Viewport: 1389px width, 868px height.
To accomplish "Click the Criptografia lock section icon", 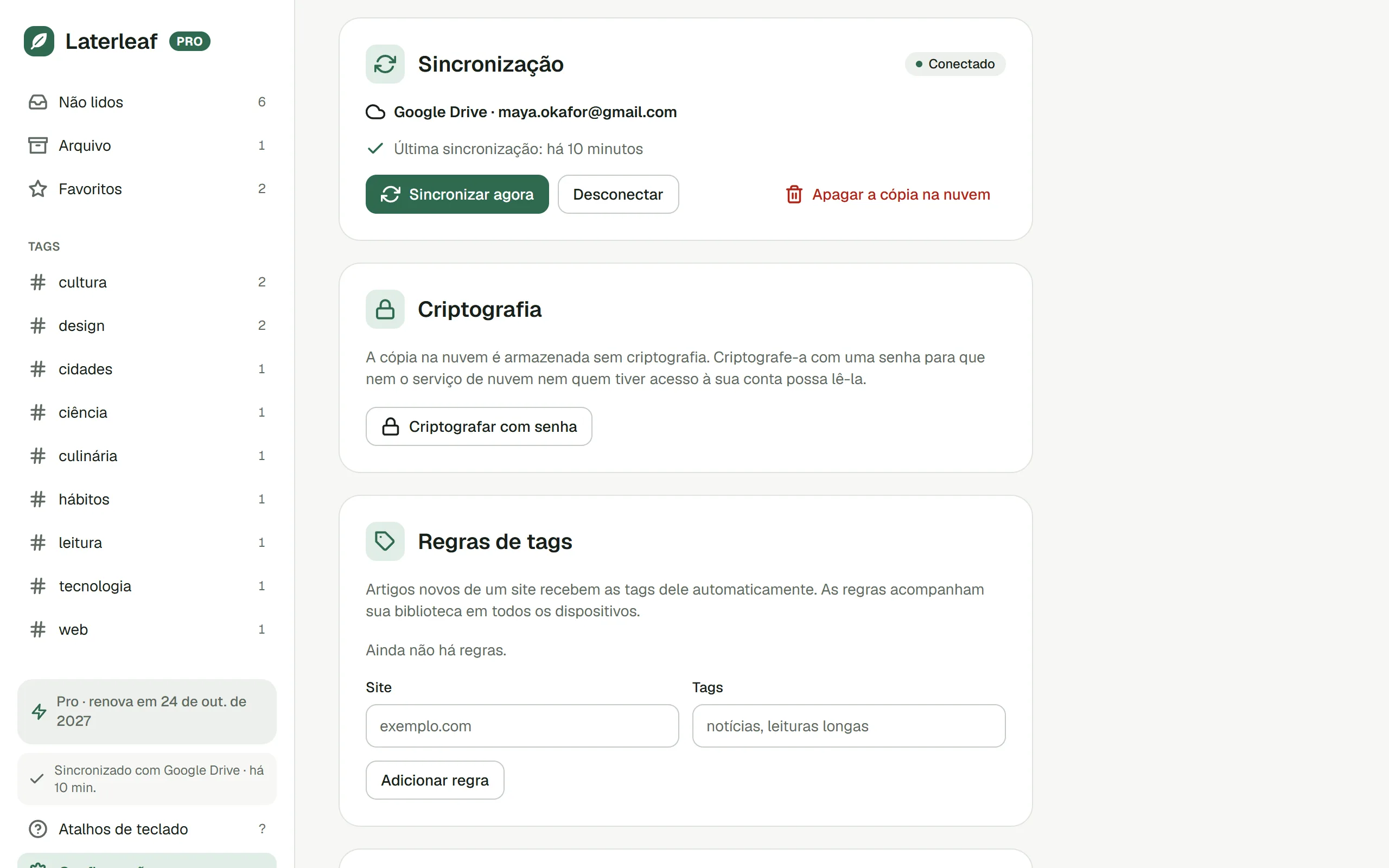I will tap(385, 309).
